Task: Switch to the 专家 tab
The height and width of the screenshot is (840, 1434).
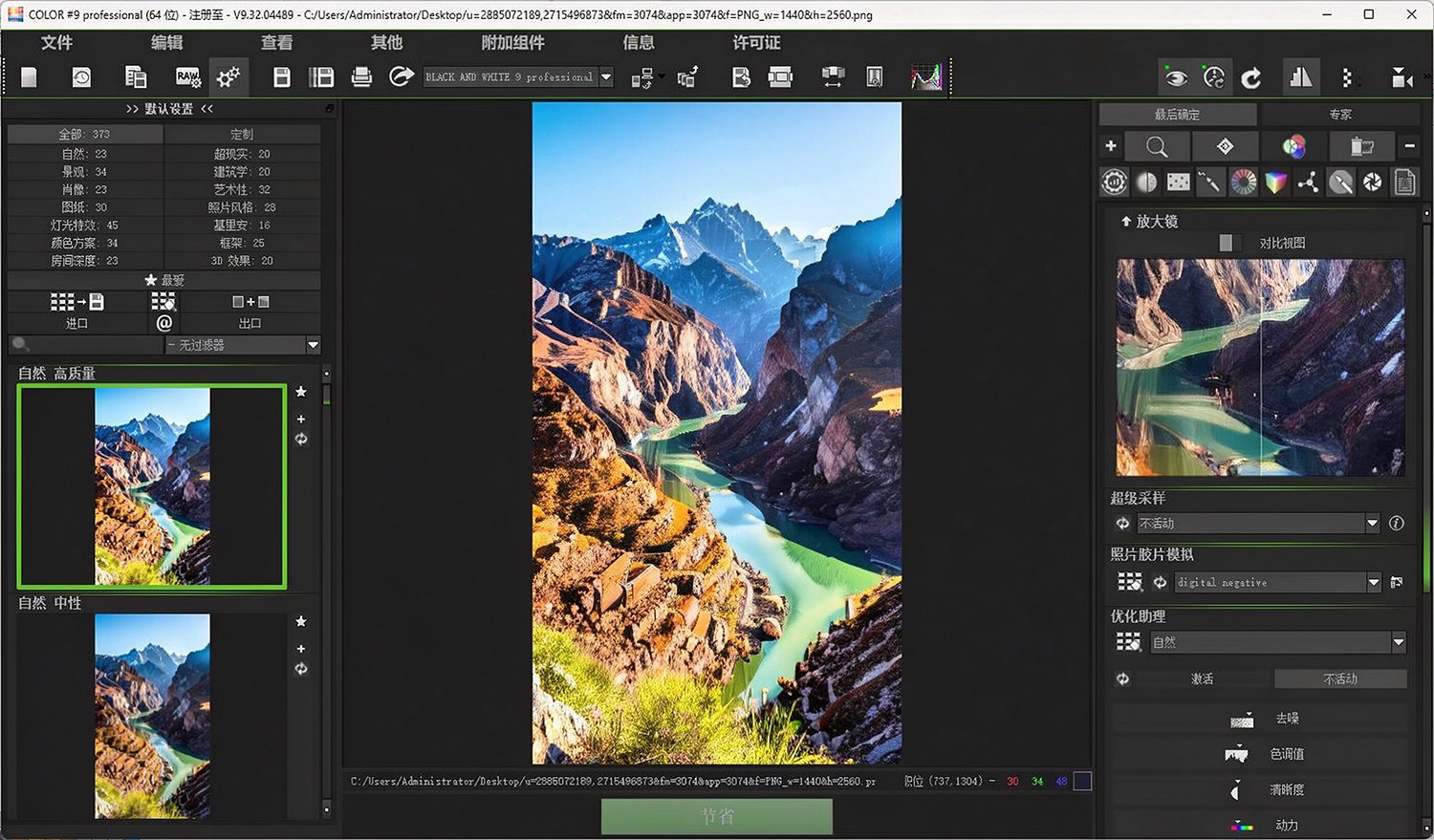Action: [1340, 115]
